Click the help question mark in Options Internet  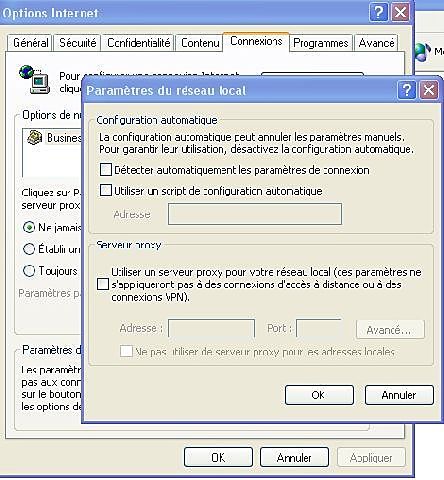click(379, 13)
